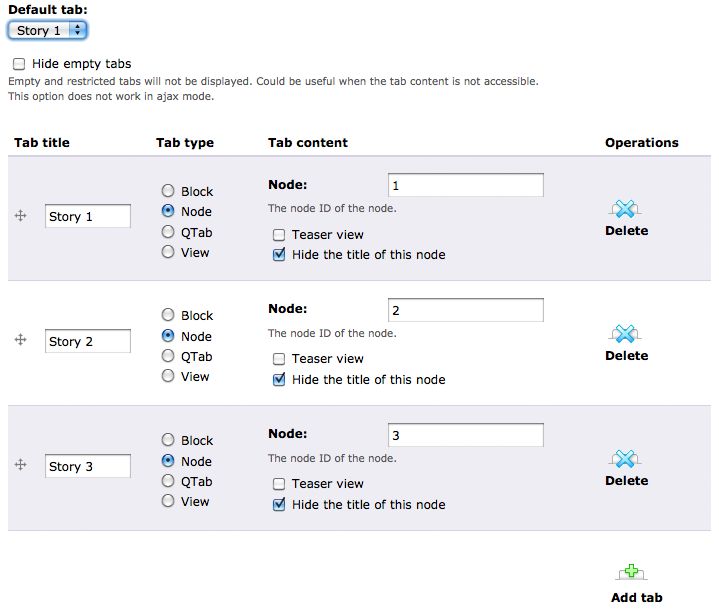Click the Story 3 tab title field
This screenshot has height=613, width=719.
pyautogui.click(x=87, y=466)
